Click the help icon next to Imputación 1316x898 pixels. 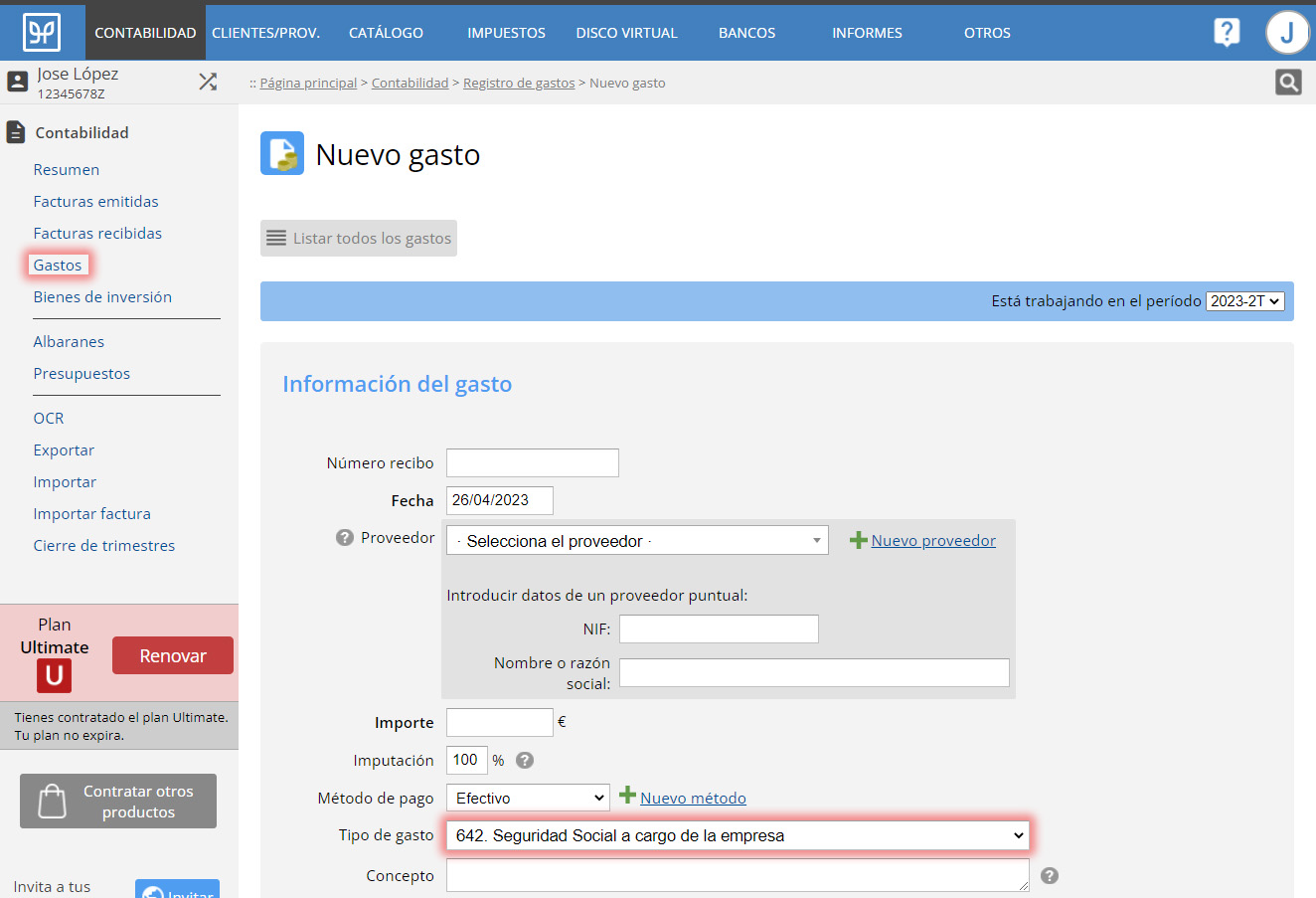tap(525, 760)
